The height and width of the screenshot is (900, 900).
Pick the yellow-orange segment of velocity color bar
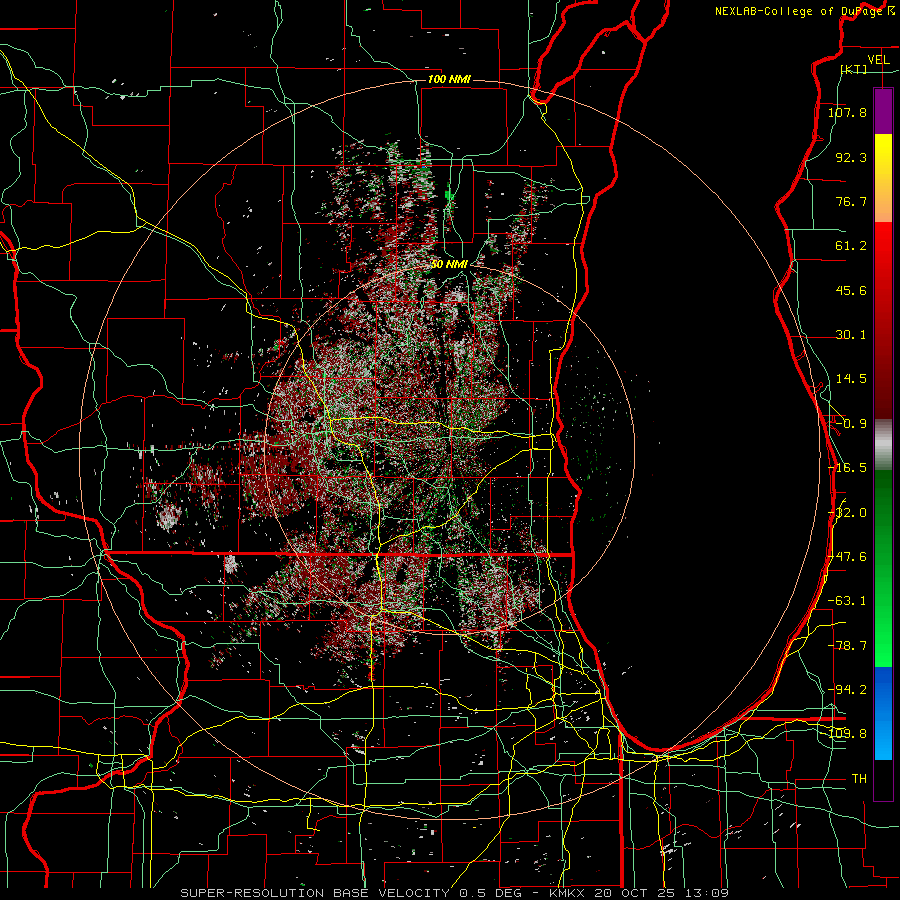tap(883, 178)
